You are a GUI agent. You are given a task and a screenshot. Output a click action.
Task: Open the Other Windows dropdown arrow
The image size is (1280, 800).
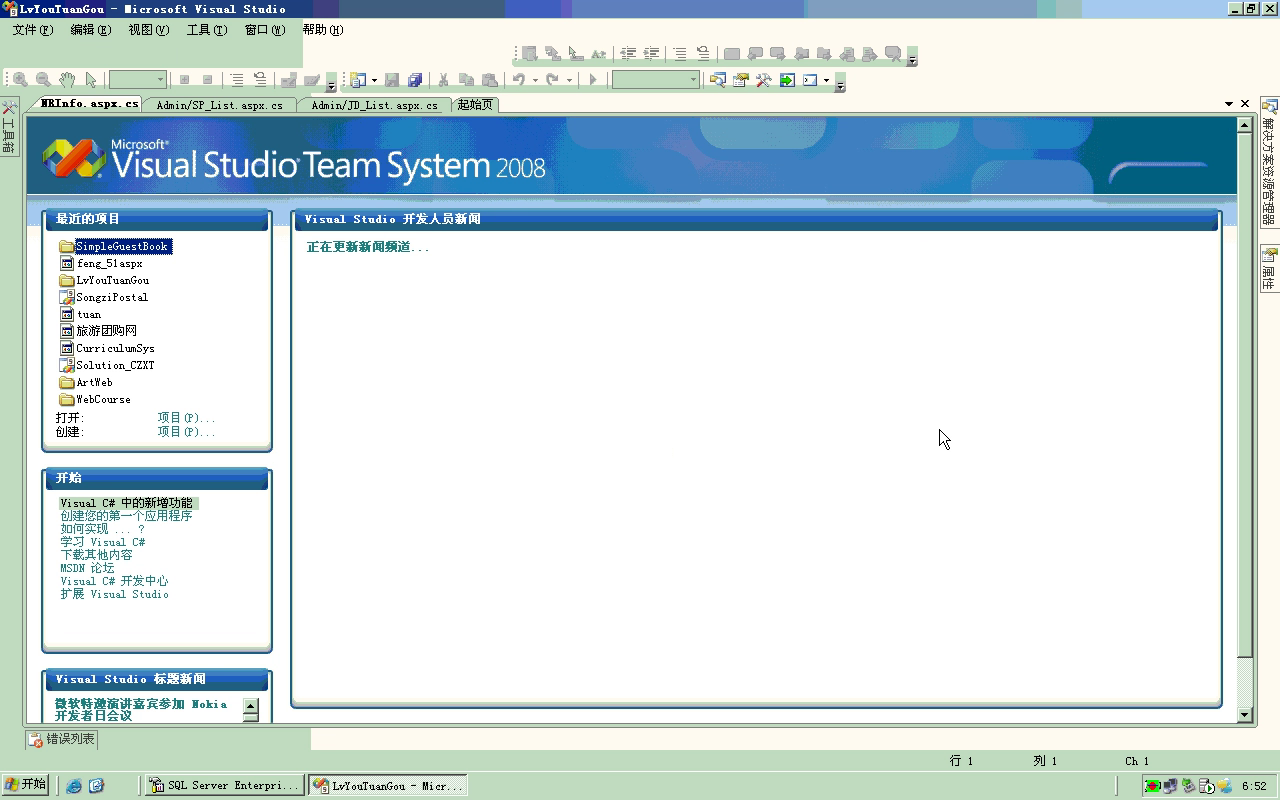(826, 80)
